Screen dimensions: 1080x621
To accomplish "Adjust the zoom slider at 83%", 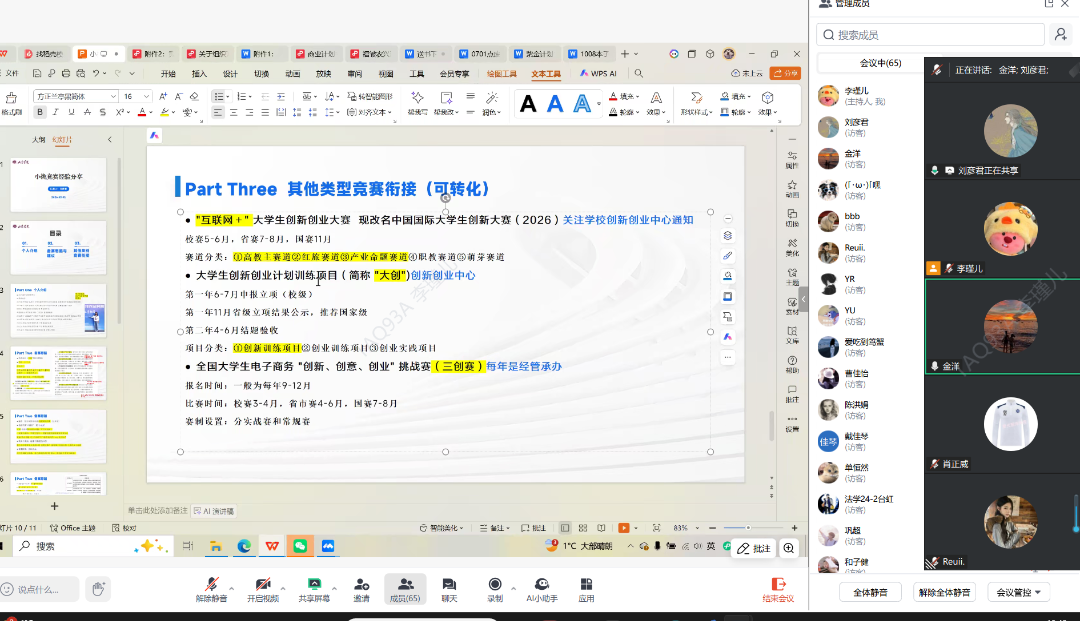I will coord(748,528).
